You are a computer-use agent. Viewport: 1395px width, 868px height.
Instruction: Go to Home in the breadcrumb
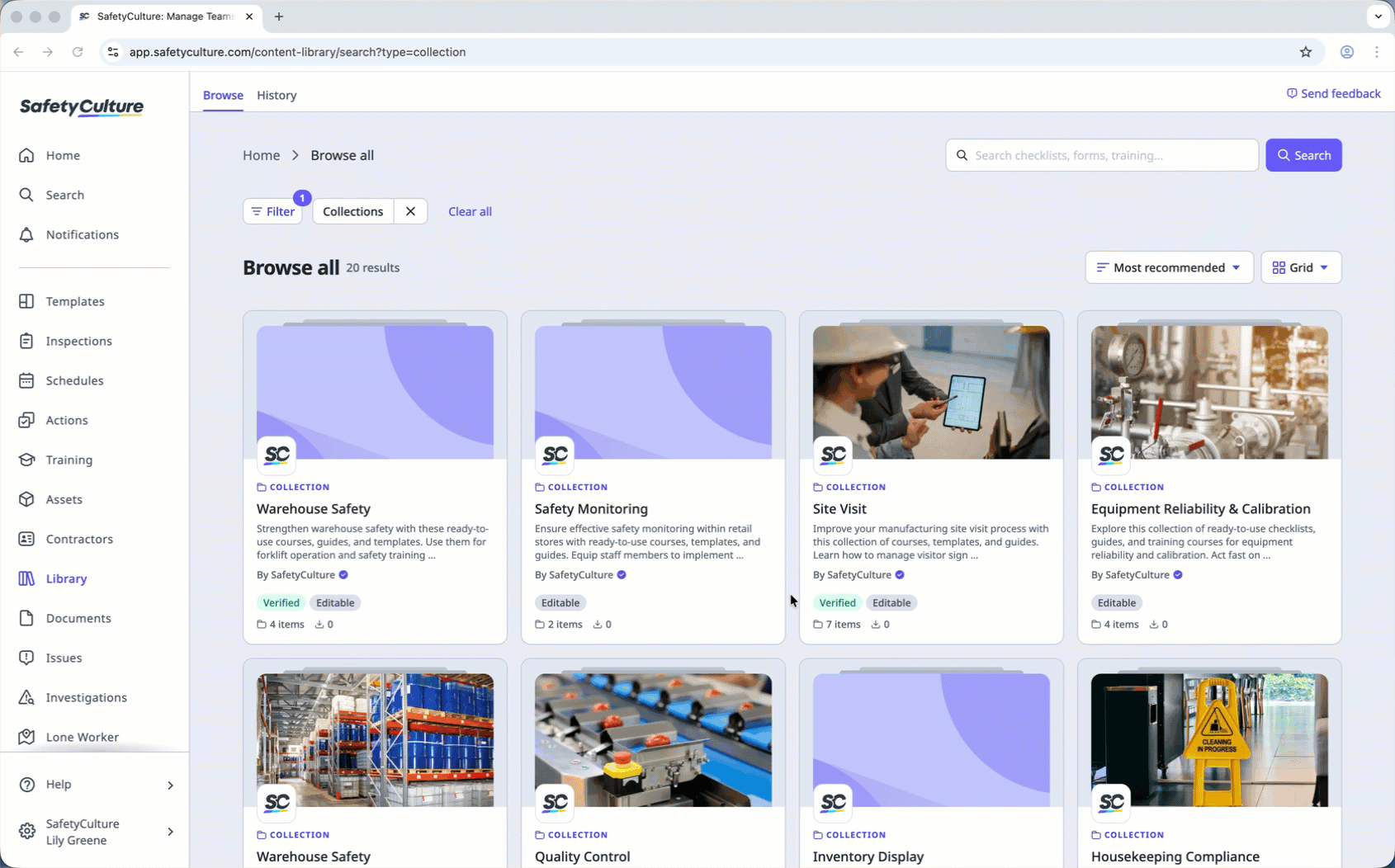tap(261, 155)
